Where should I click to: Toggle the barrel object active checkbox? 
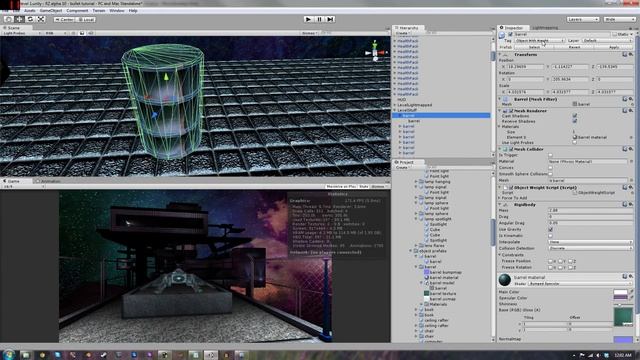pos(510,34)
